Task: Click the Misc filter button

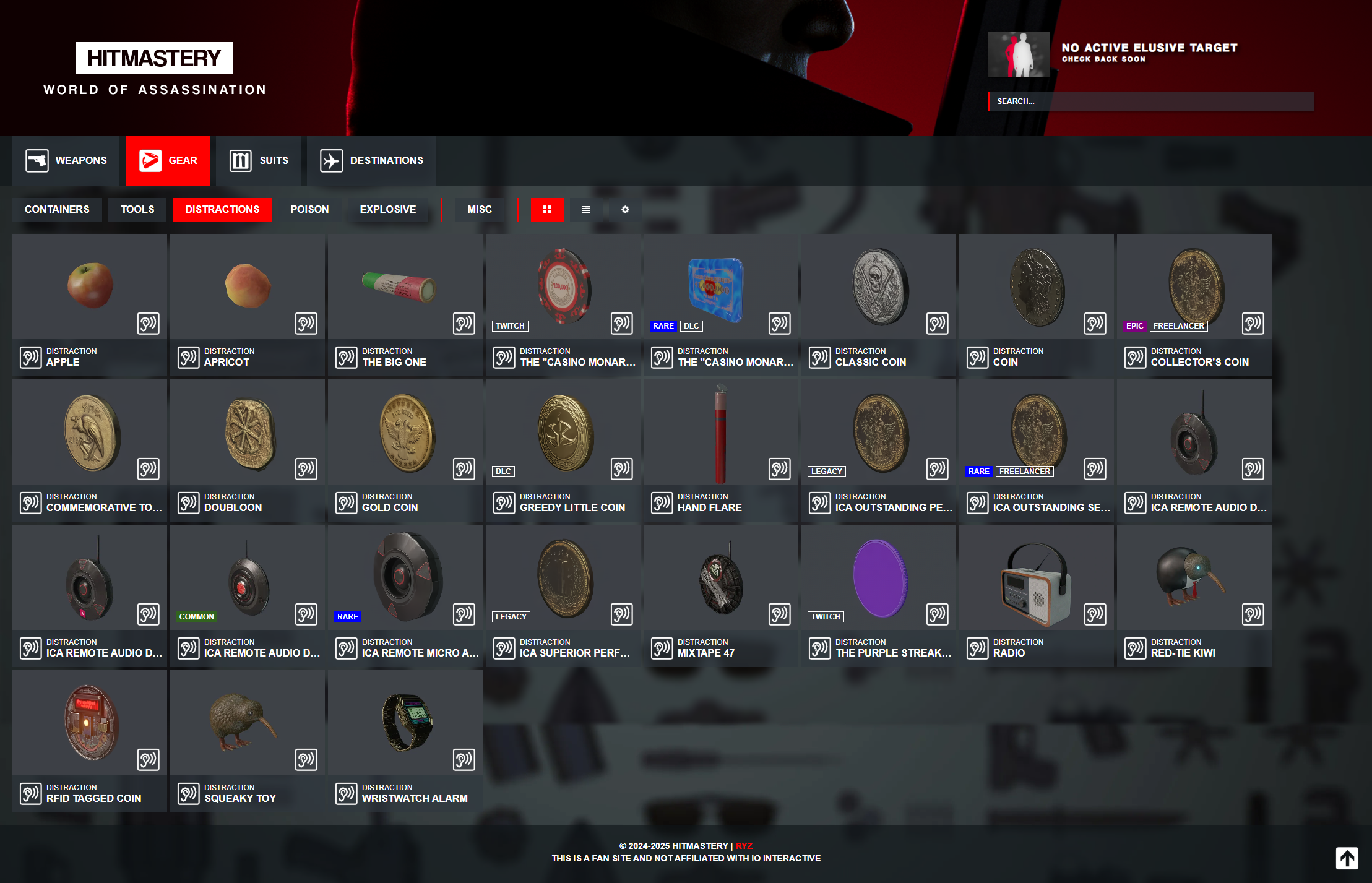Action: click(480, 210)
